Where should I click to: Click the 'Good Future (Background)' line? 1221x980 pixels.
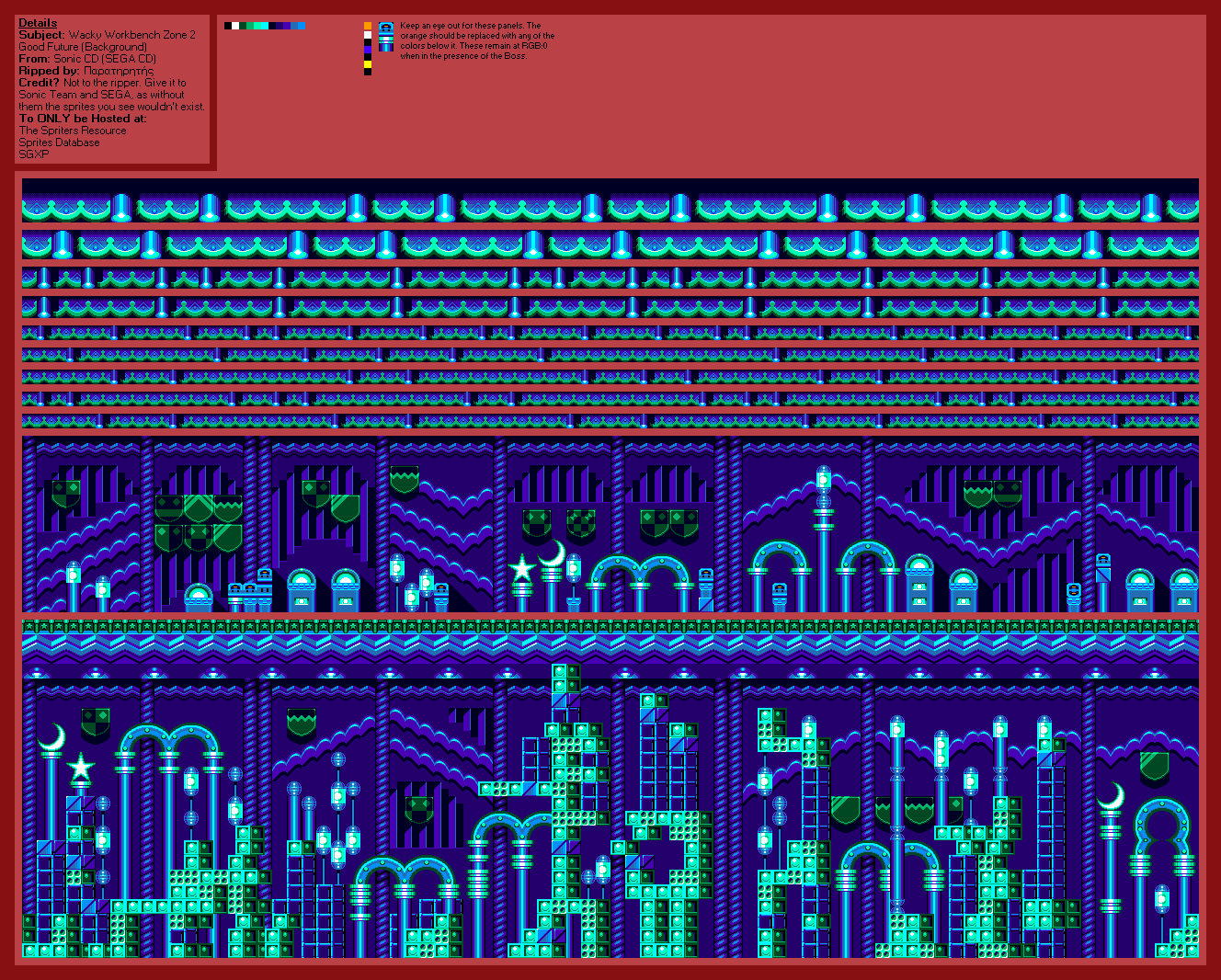83,47
